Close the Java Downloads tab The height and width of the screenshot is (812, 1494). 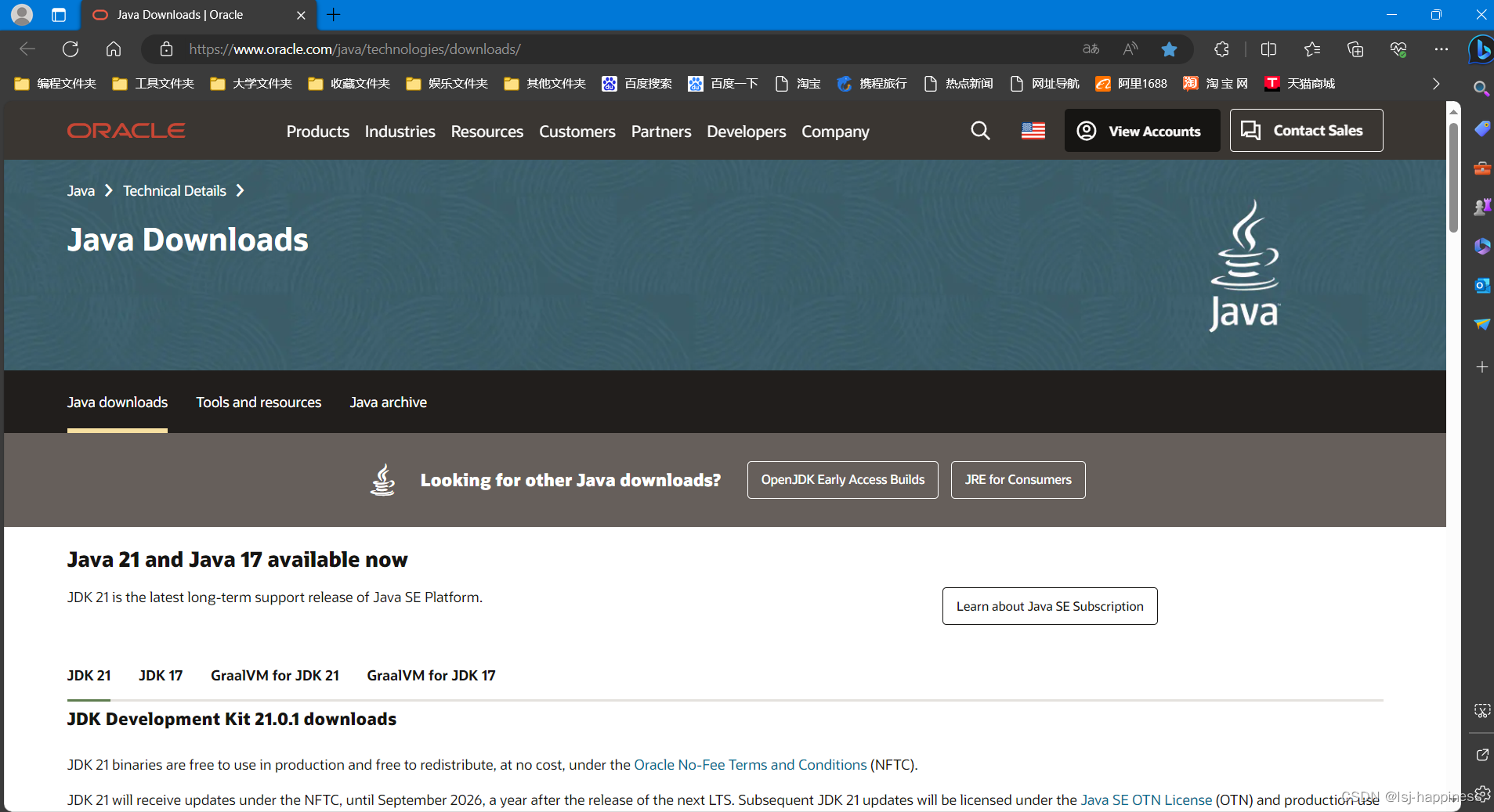coord(301,15)
